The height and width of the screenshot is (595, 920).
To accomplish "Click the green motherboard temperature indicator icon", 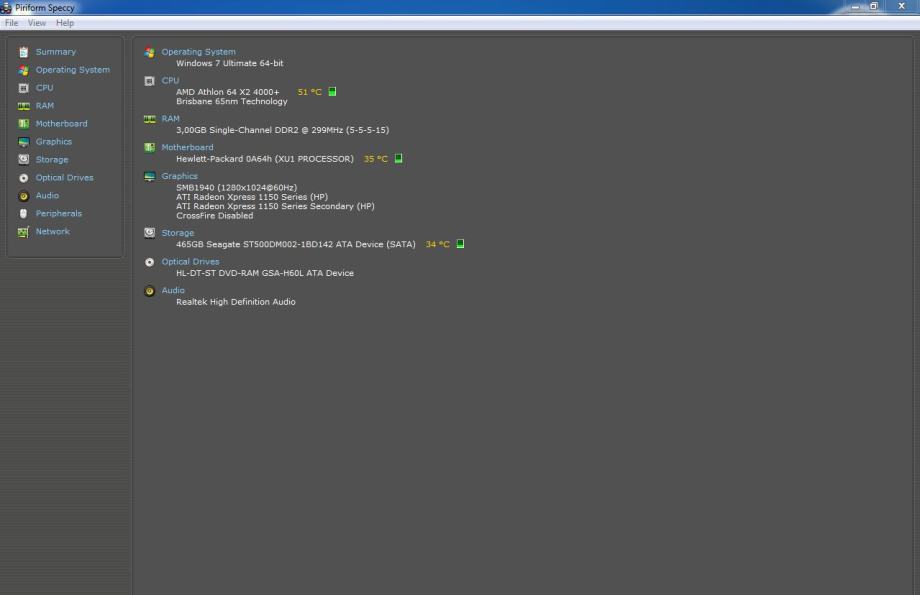I will [x=398, y=158].
